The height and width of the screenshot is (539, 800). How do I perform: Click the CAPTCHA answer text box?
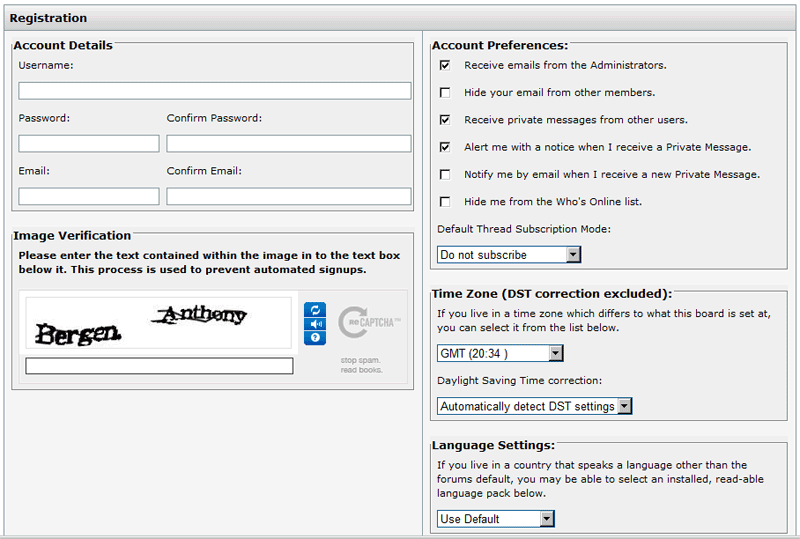pos(159,366)
